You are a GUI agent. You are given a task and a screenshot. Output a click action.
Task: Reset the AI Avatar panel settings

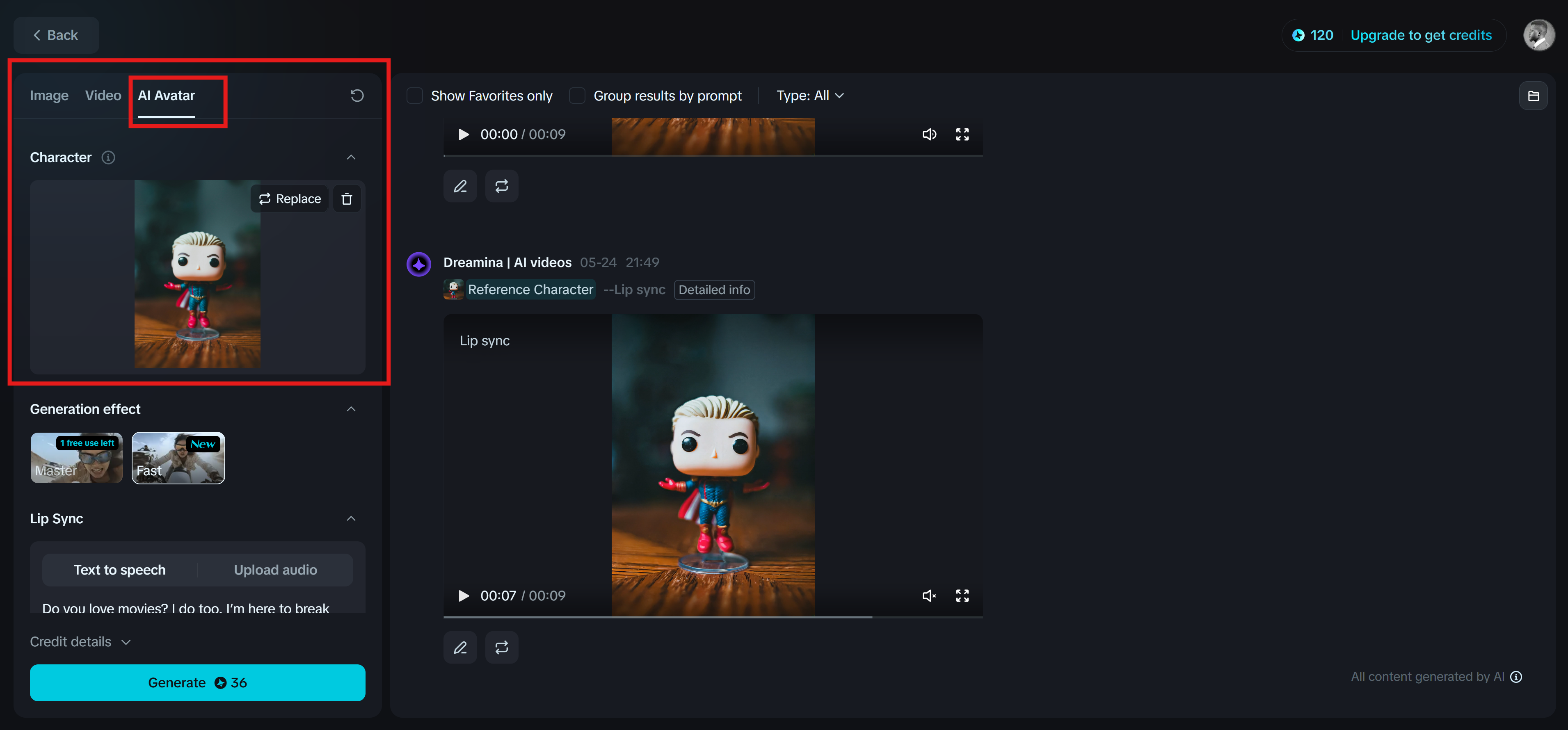(357, 96)
